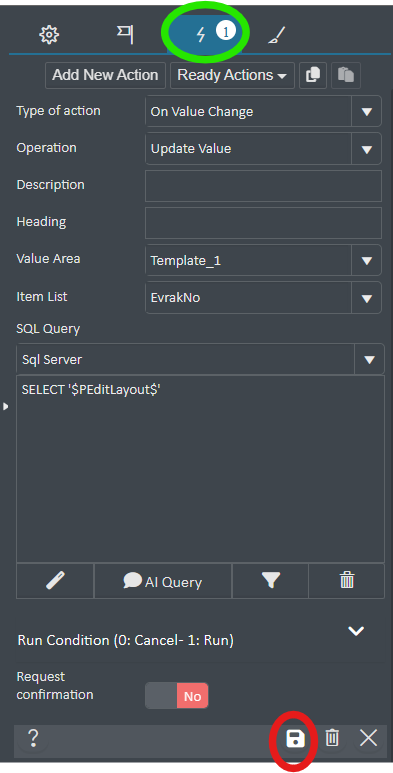The height and width of the screenshot is (773, 393).
Task: Open the Ready Actions dropdown
Action: tap(232, 75)
